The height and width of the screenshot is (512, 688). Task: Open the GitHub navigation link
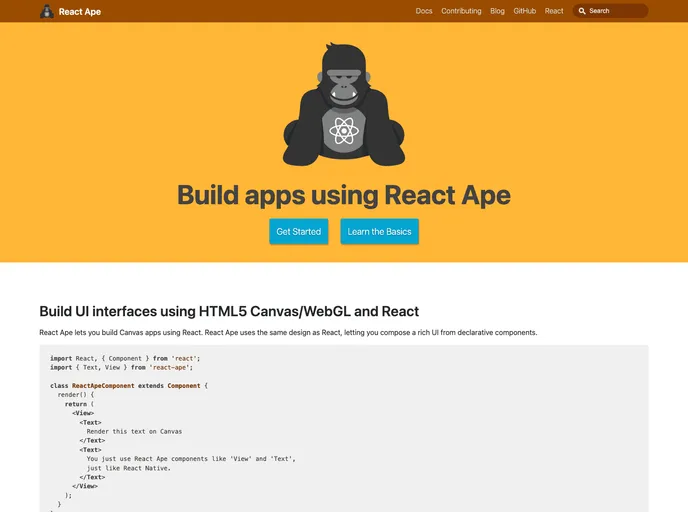coord(524,11)
